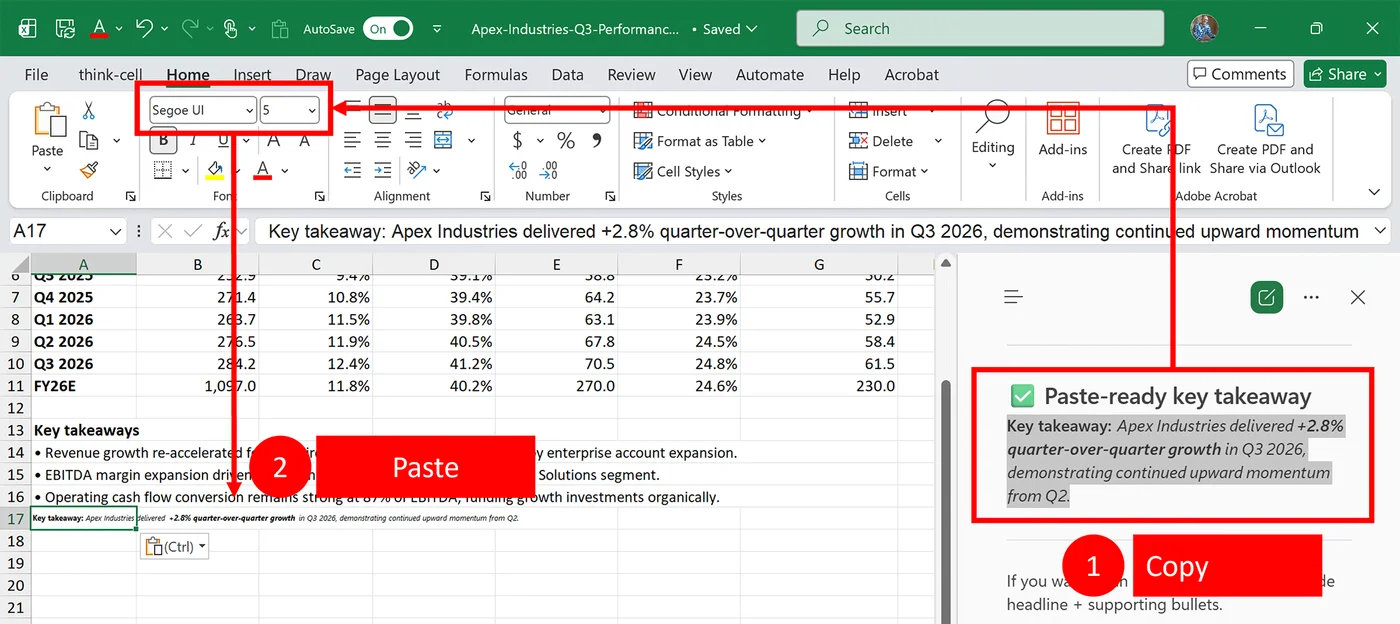
Task: Toggle Italic formatting
Action: (193, 141)
